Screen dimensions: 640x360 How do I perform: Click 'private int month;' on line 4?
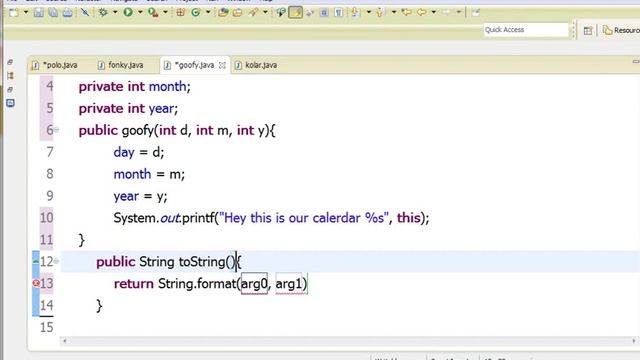click(x=135, y=87)
